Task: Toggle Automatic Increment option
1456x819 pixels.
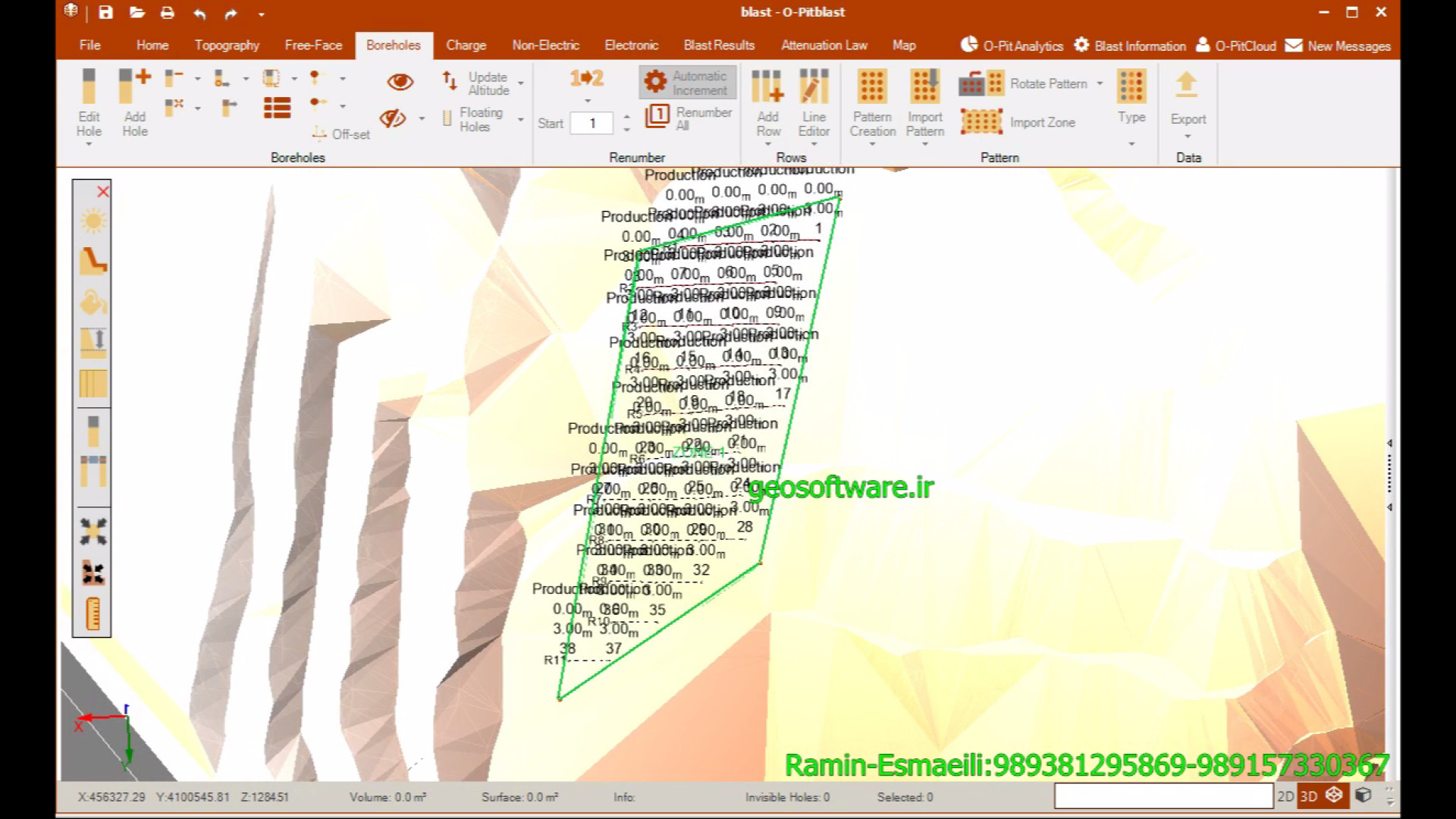Action: point(687,83)
